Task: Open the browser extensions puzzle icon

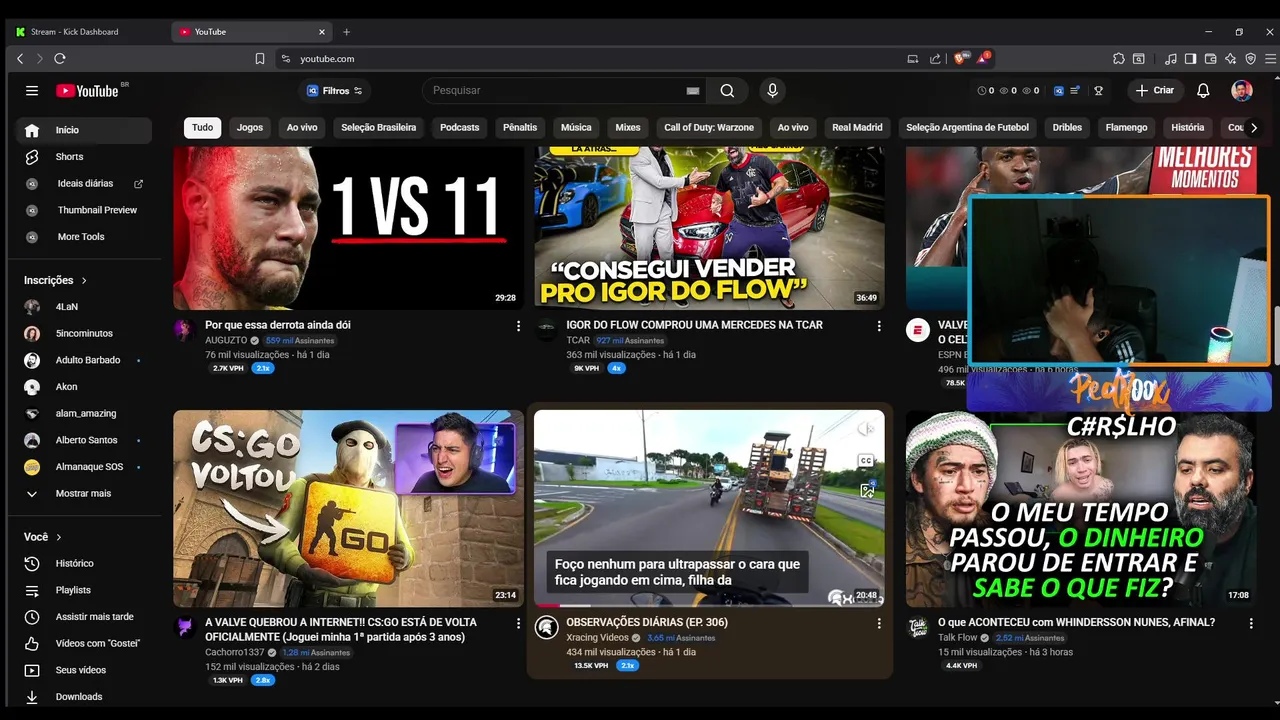Action: coord(1119,59)
